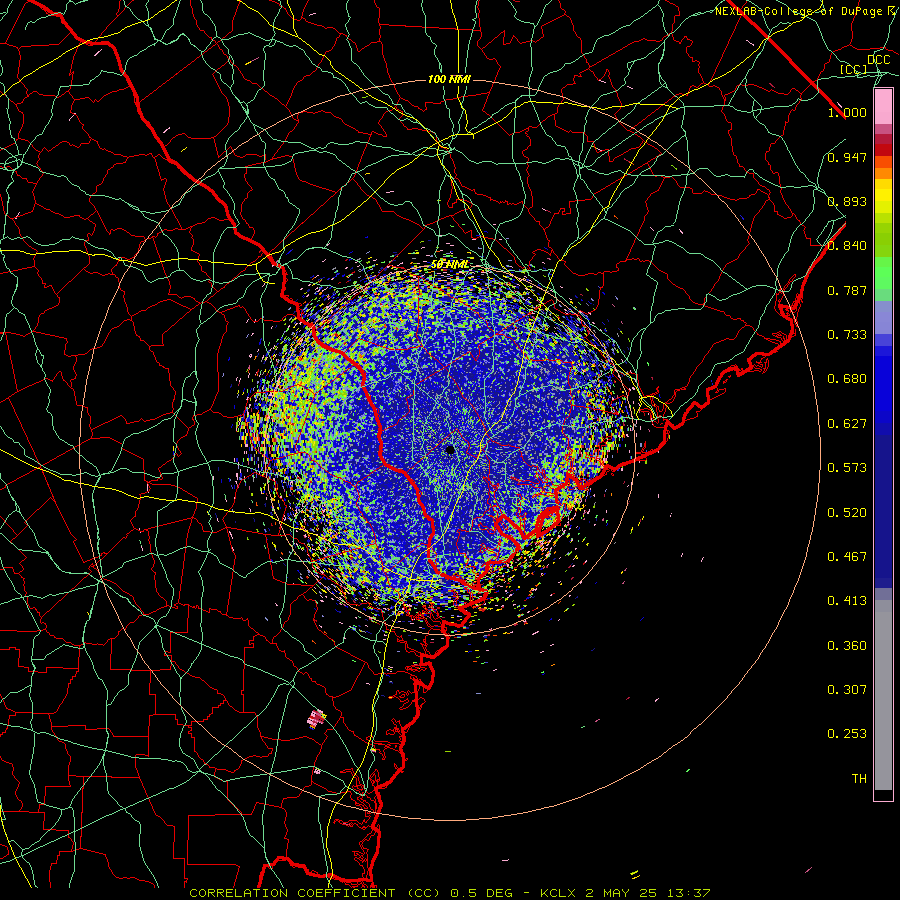
Task: Click the 0.840 scale label
Action: pos(847,246)
